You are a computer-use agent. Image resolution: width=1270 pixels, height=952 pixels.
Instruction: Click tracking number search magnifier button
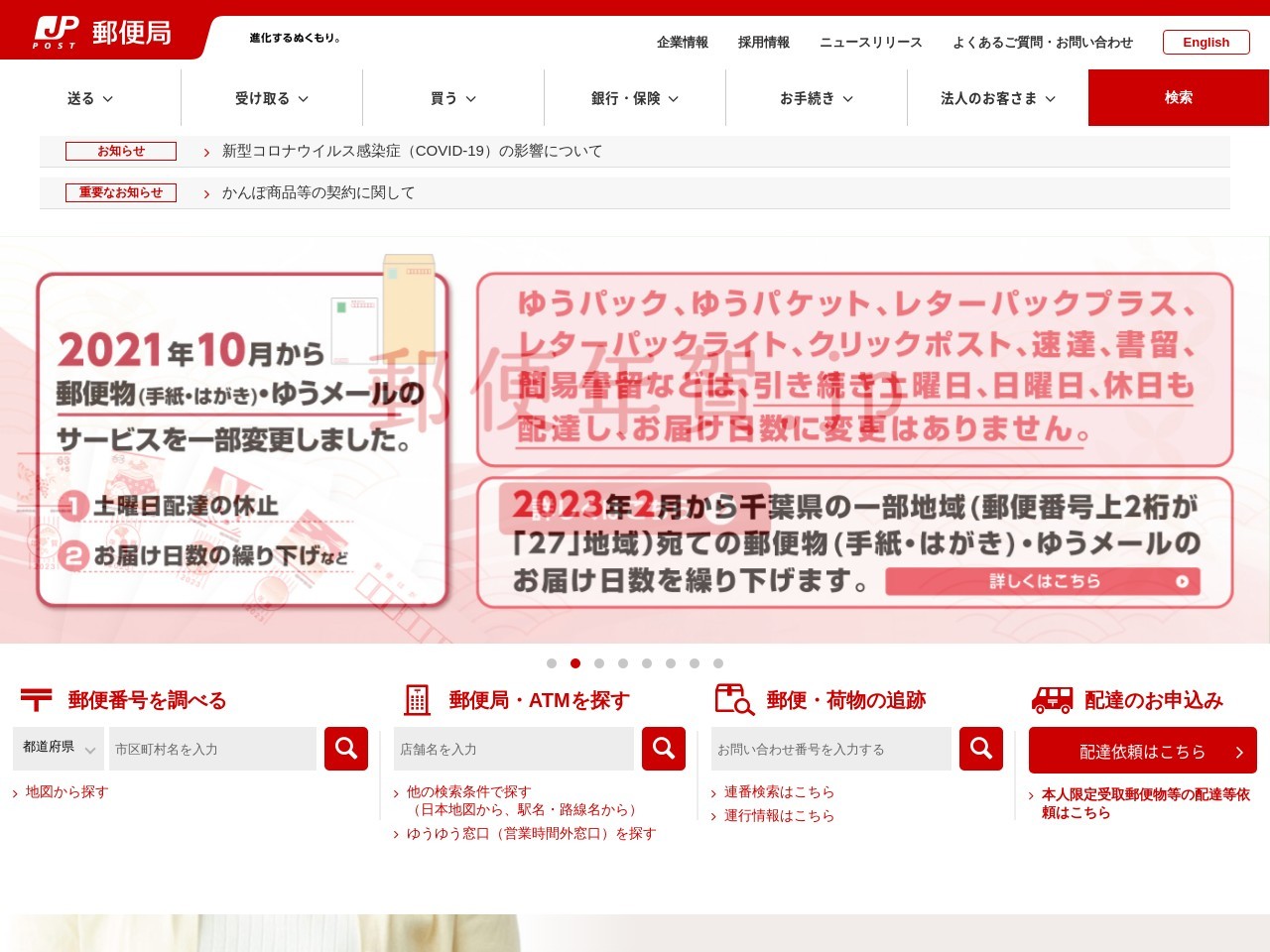click(x=981, y=749)
